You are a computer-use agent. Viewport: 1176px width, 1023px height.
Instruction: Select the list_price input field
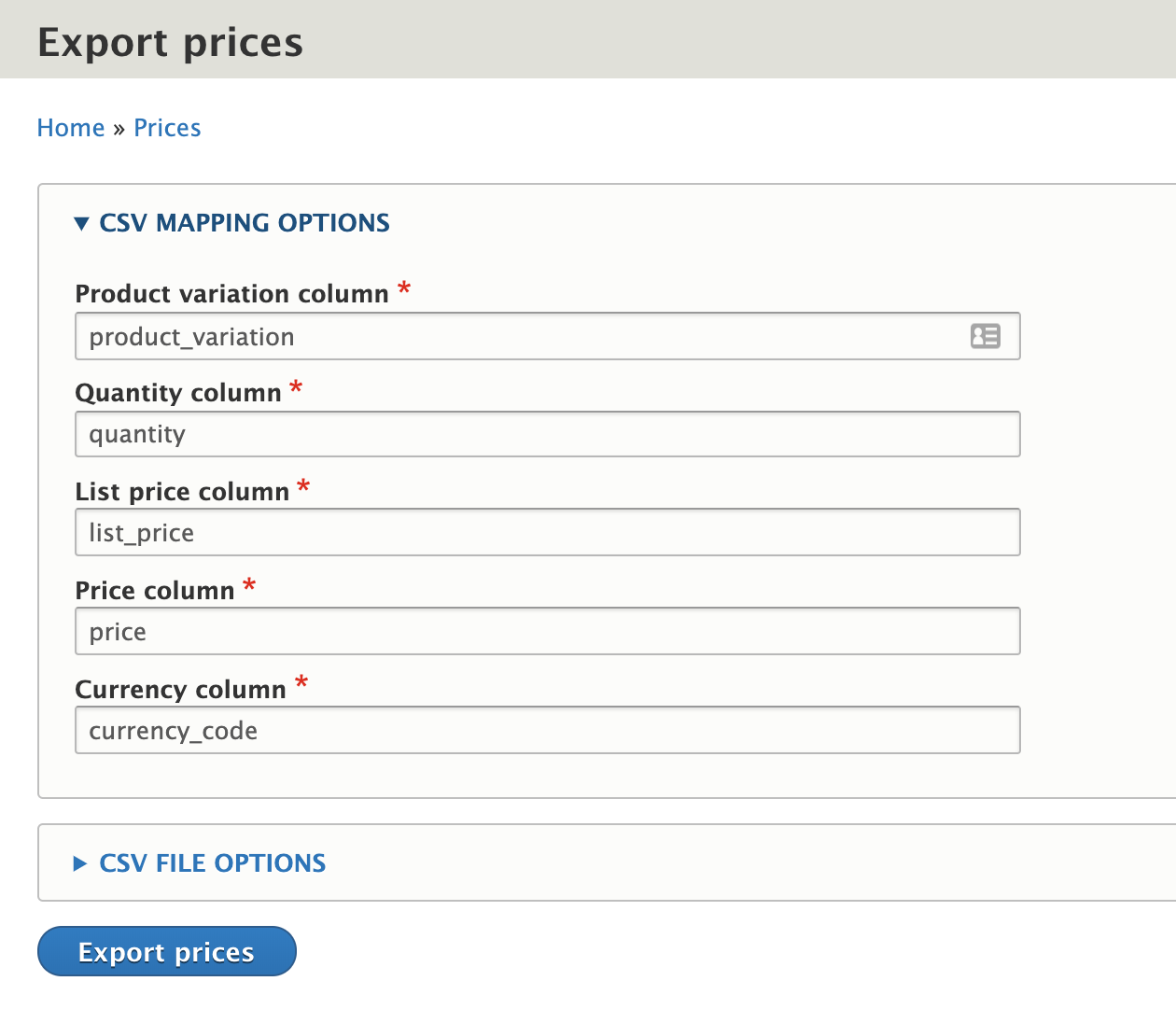pos(547,533)
